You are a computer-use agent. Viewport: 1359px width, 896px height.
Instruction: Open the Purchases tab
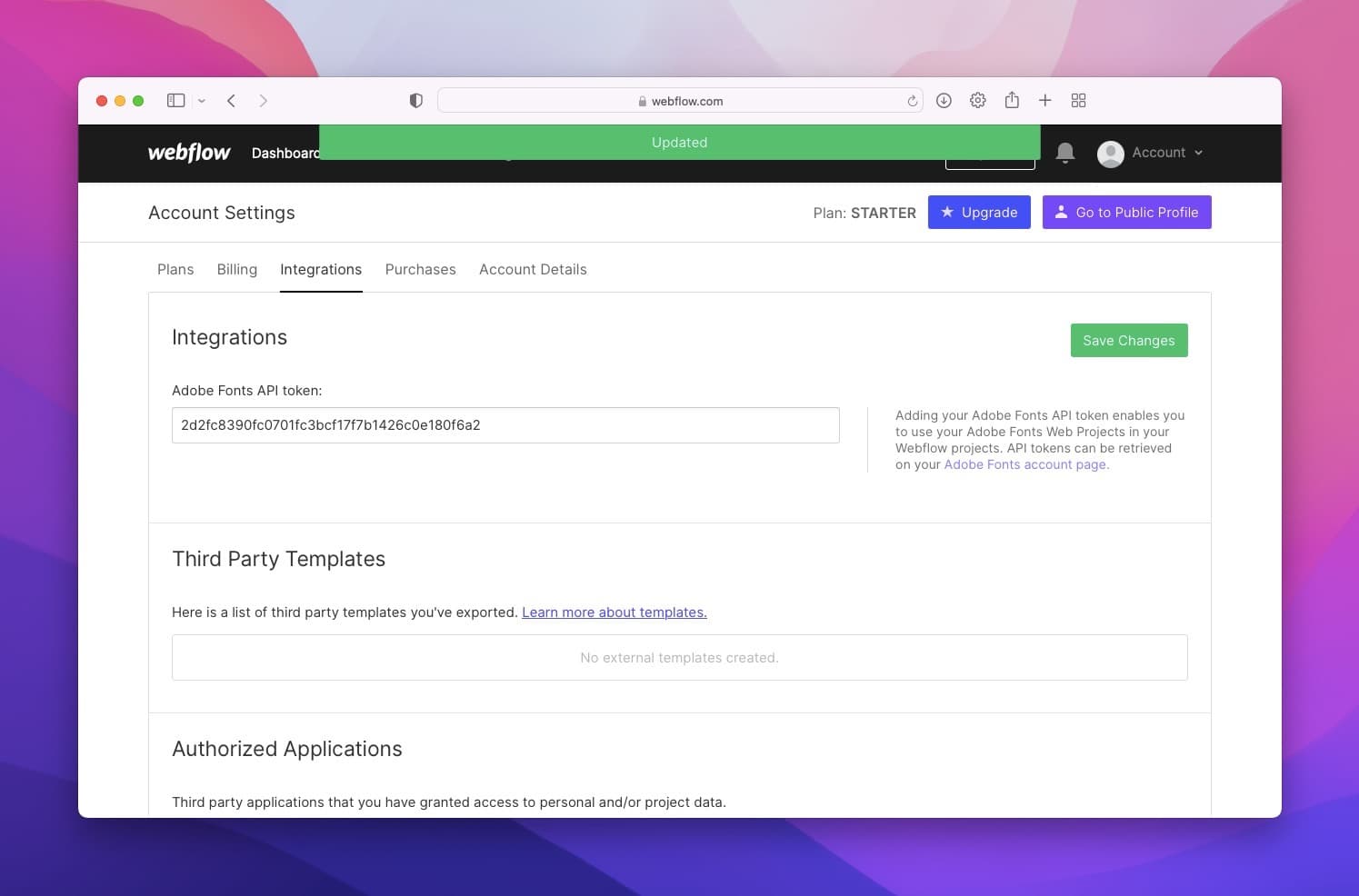[x=421, y=270]
